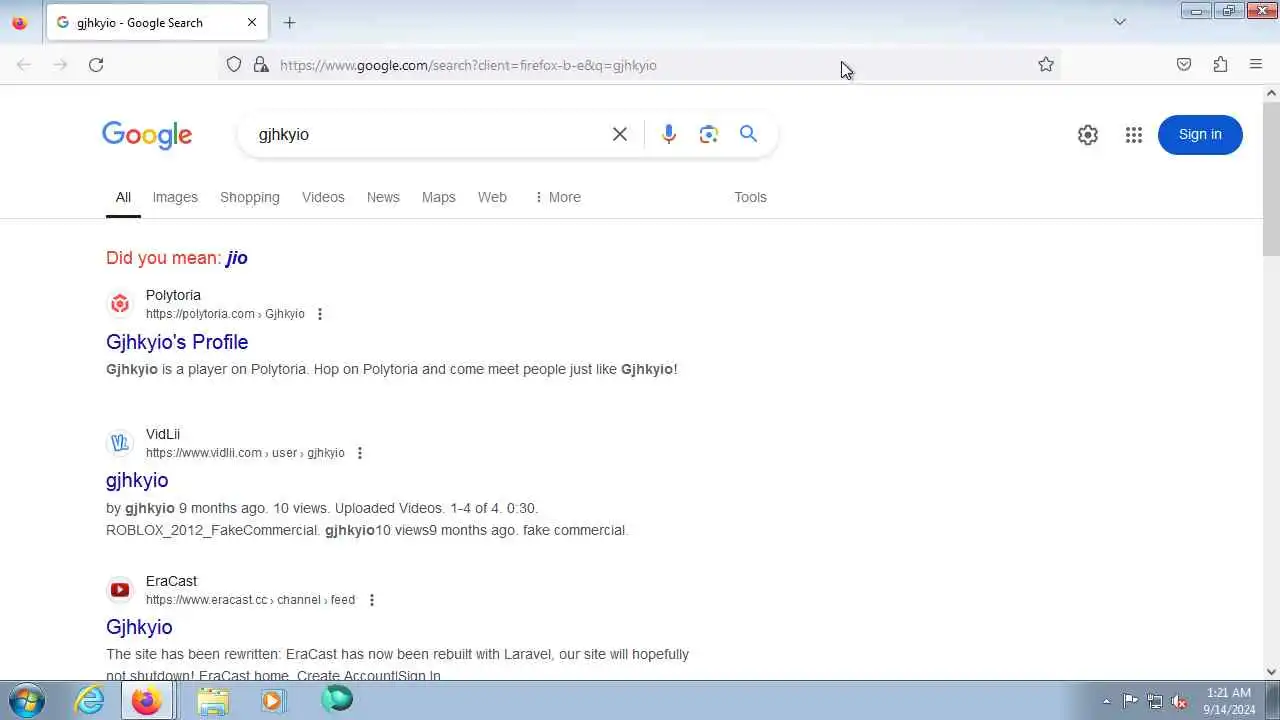
Task: Click the www.vidlii.com breadcrumb URL
Action: (x=245, y=453)
